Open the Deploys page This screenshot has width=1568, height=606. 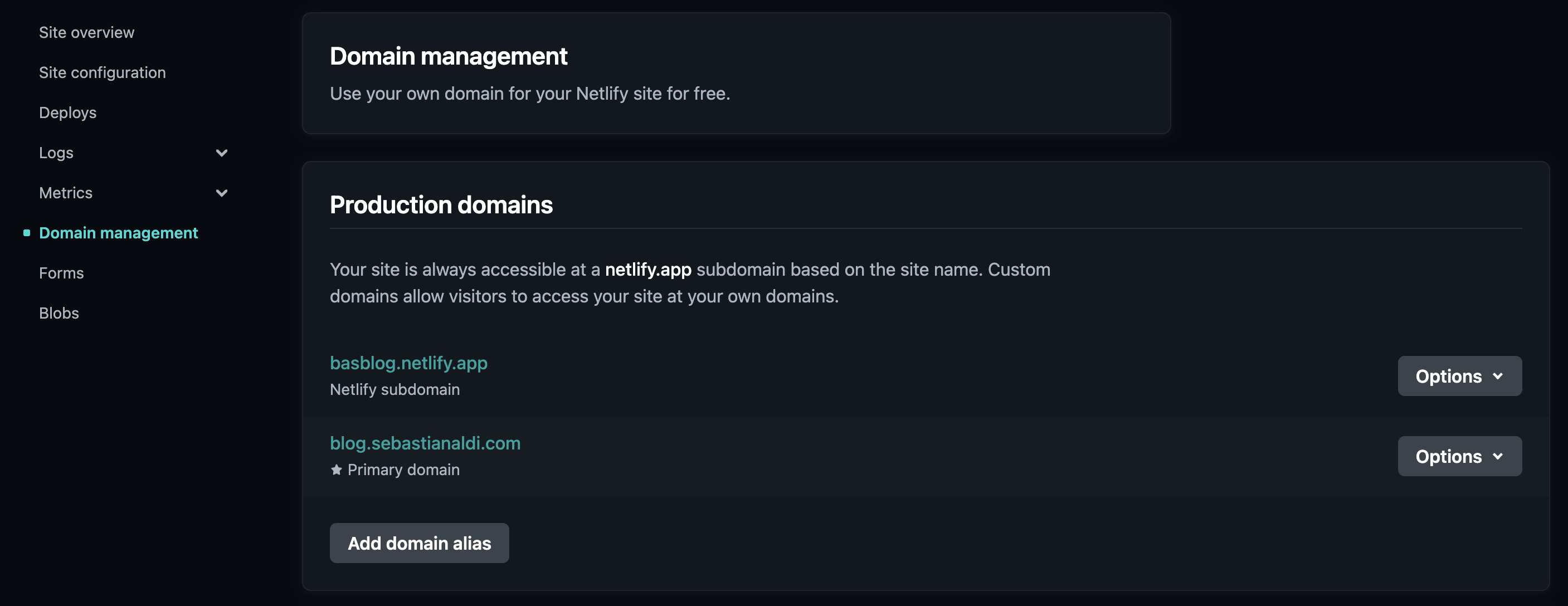click(67, 113)
